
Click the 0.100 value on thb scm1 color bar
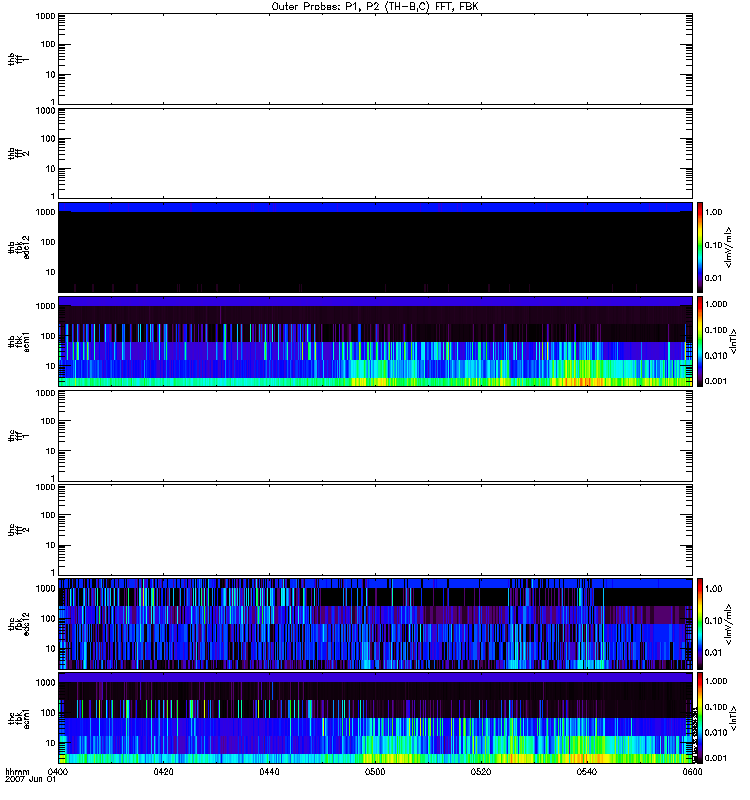[716, 330]
